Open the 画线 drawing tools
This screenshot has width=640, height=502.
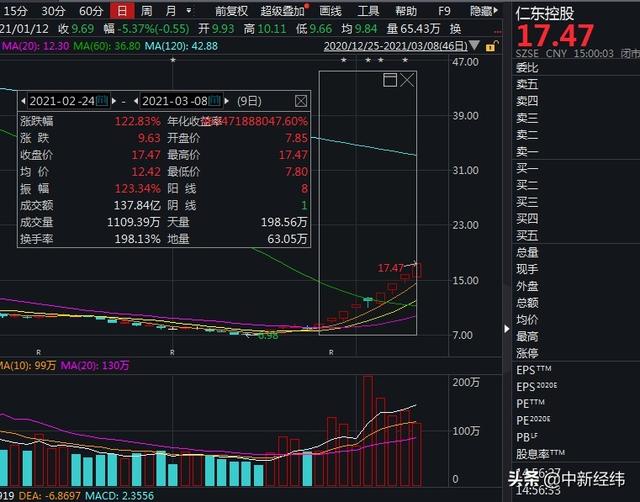point(330,11)
